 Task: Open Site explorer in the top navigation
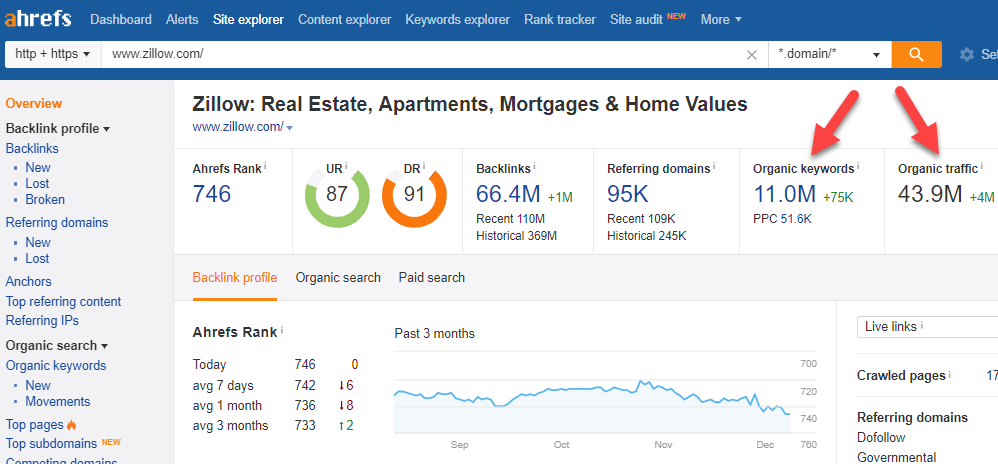click(x=248, y=20)
